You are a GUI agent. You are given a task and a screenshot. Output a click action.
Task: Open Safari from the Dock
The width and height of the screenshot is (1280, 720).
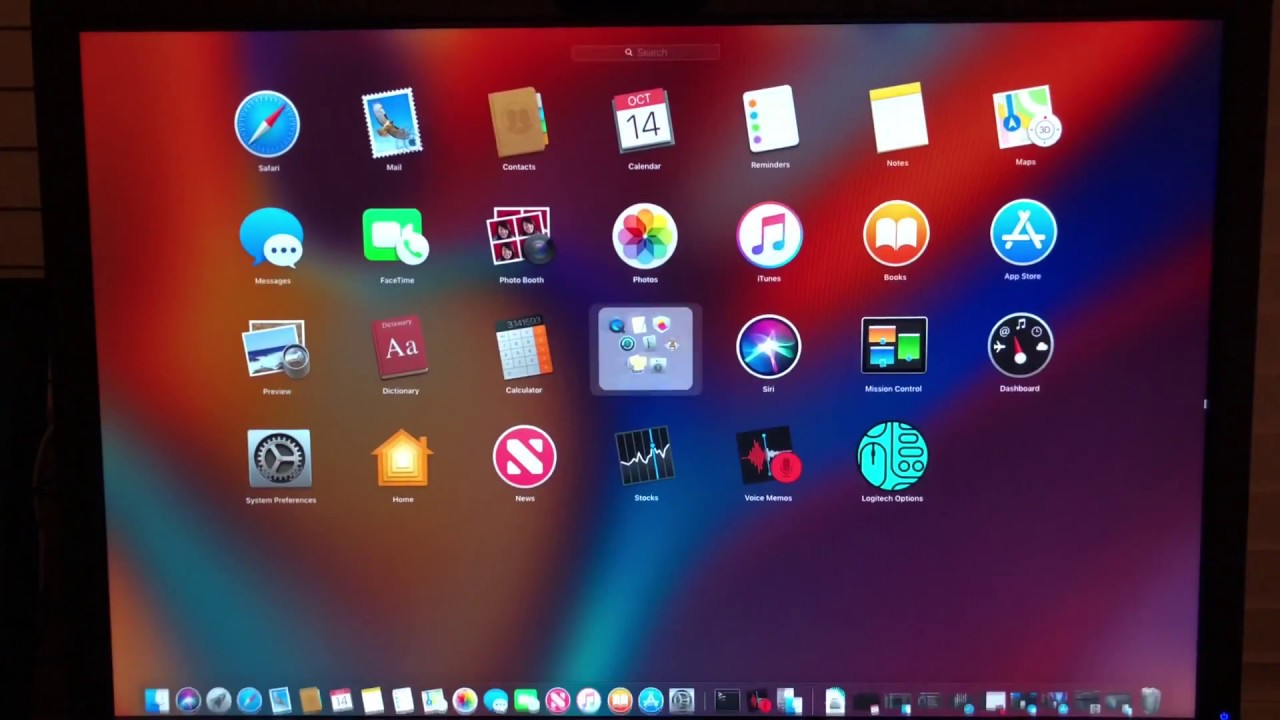pos(249,701)
